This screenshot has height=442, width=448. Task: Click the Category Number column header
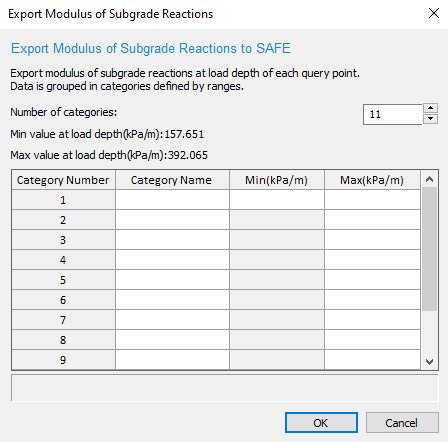point(63,180)
